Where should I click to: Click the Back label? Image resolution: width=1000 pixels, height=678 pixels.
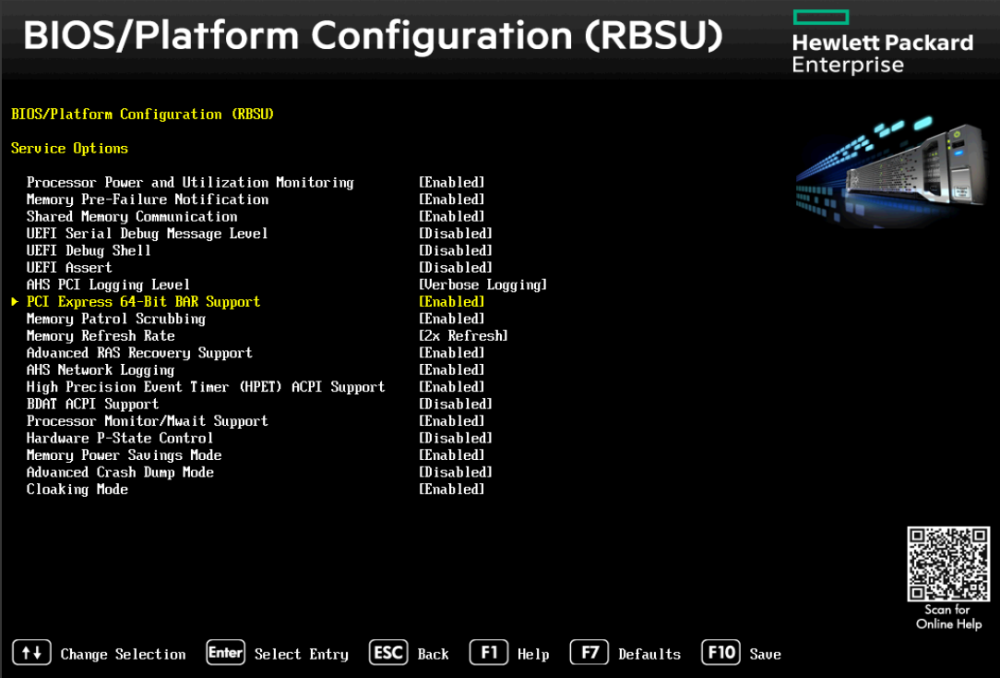(433, 654)
